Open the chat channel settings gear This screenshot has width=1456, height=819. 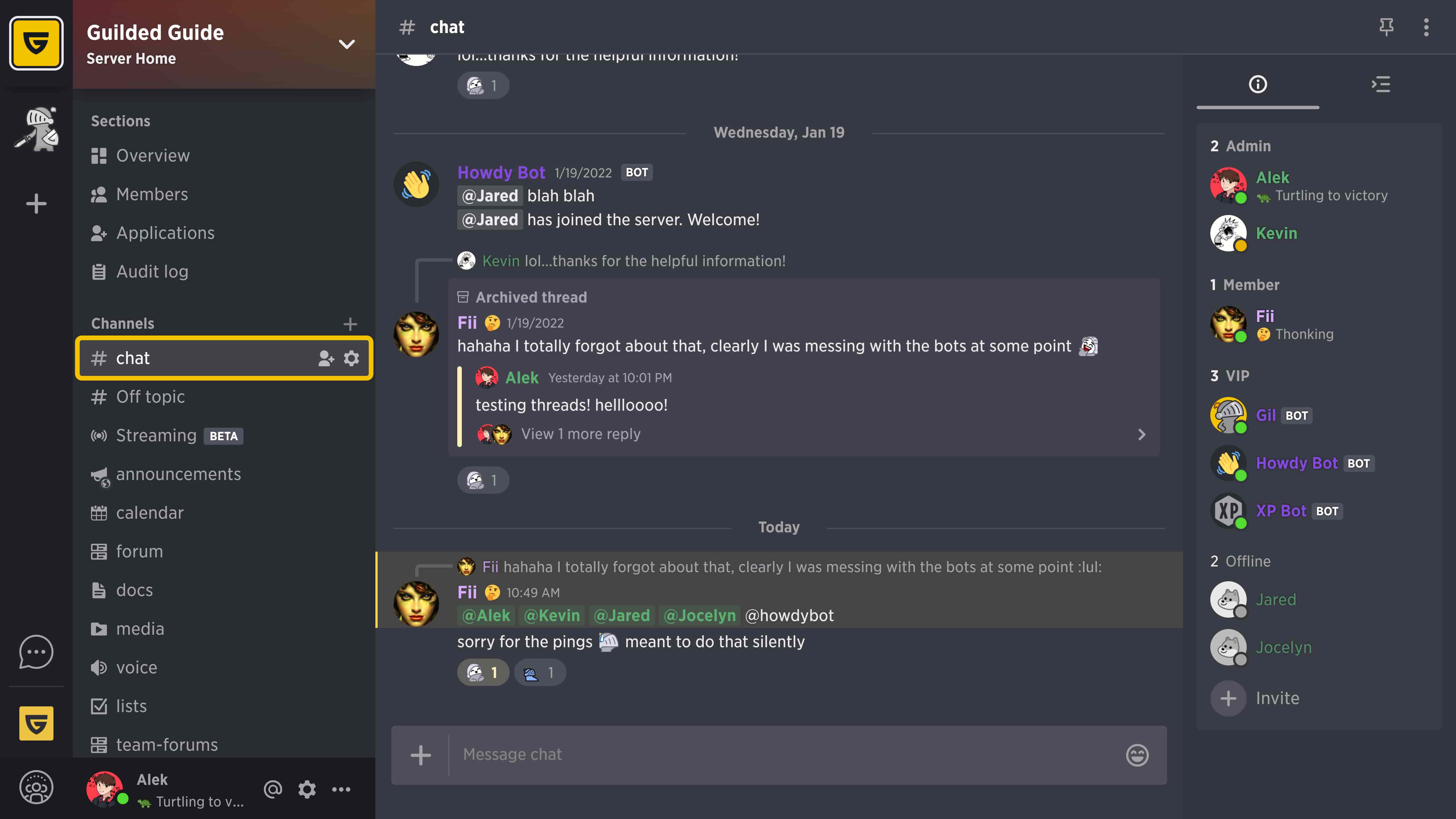tap(351, 358)
